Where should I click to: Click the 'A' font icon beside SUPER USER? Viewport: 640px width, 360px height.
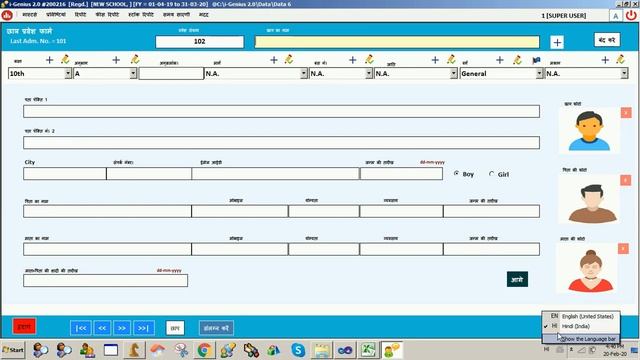[x=616, y=16]
